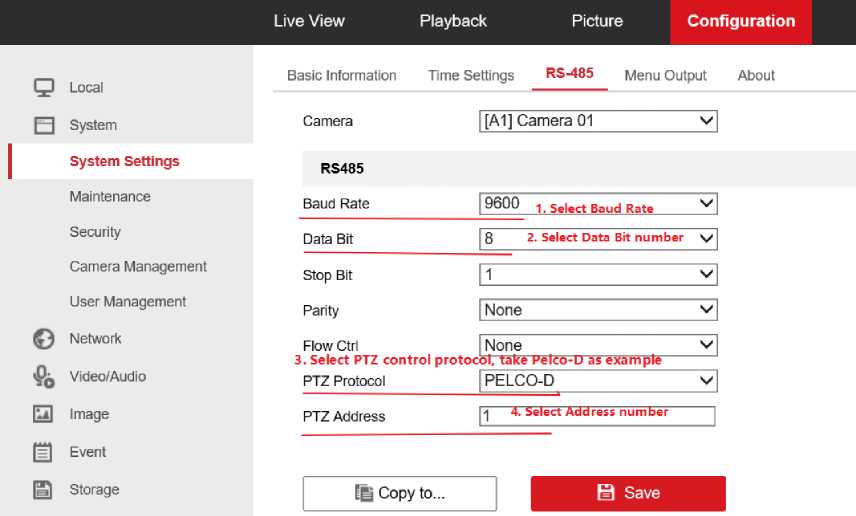Click the Network globe icon
The height and width of the screenshot is (516, 856).
click(44, 339)
